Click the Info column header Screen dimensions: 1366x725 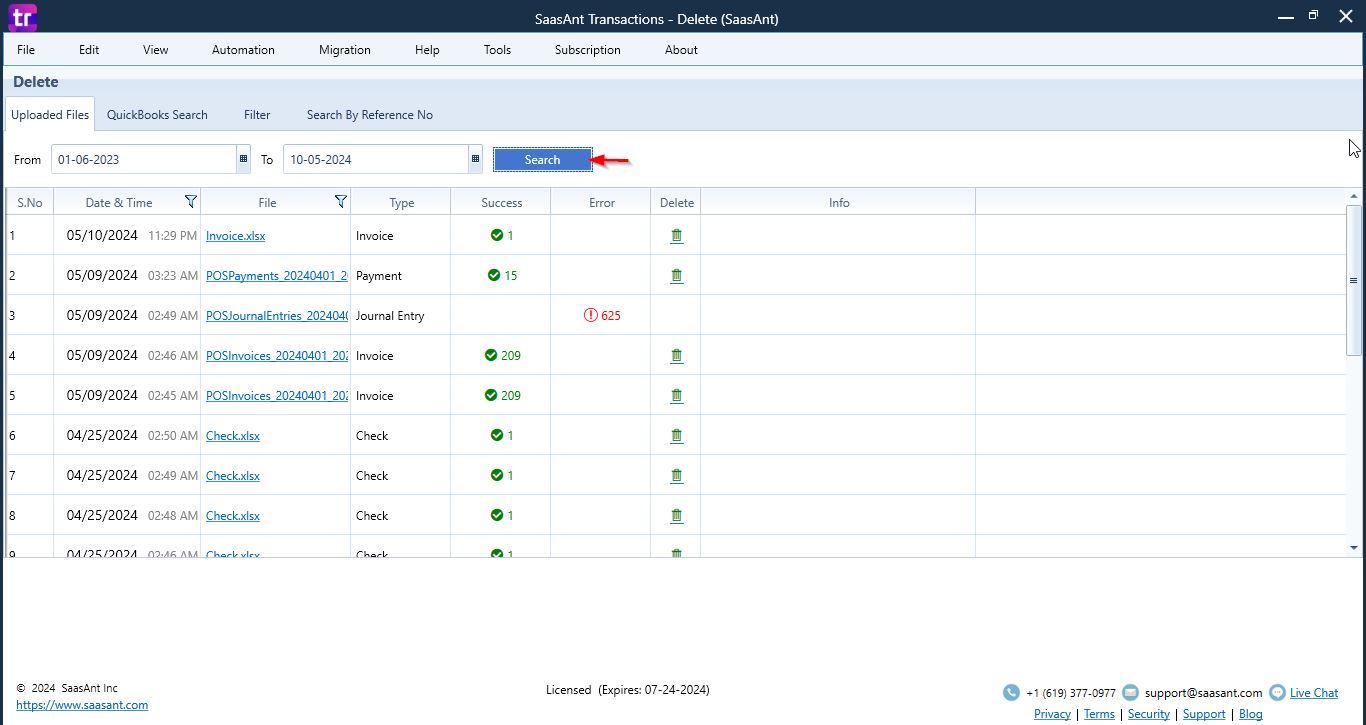[838, 202]
